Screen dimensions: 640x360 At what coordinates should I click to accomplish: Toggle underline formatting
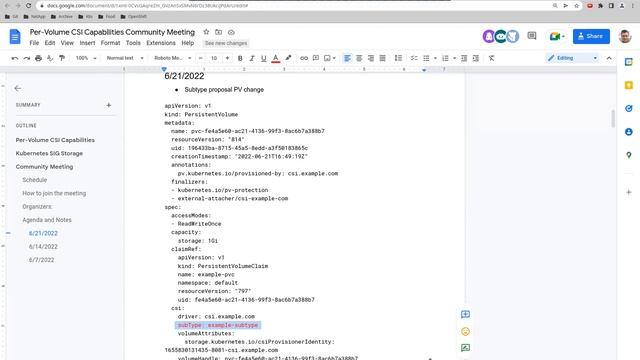[x=264, y=58]
